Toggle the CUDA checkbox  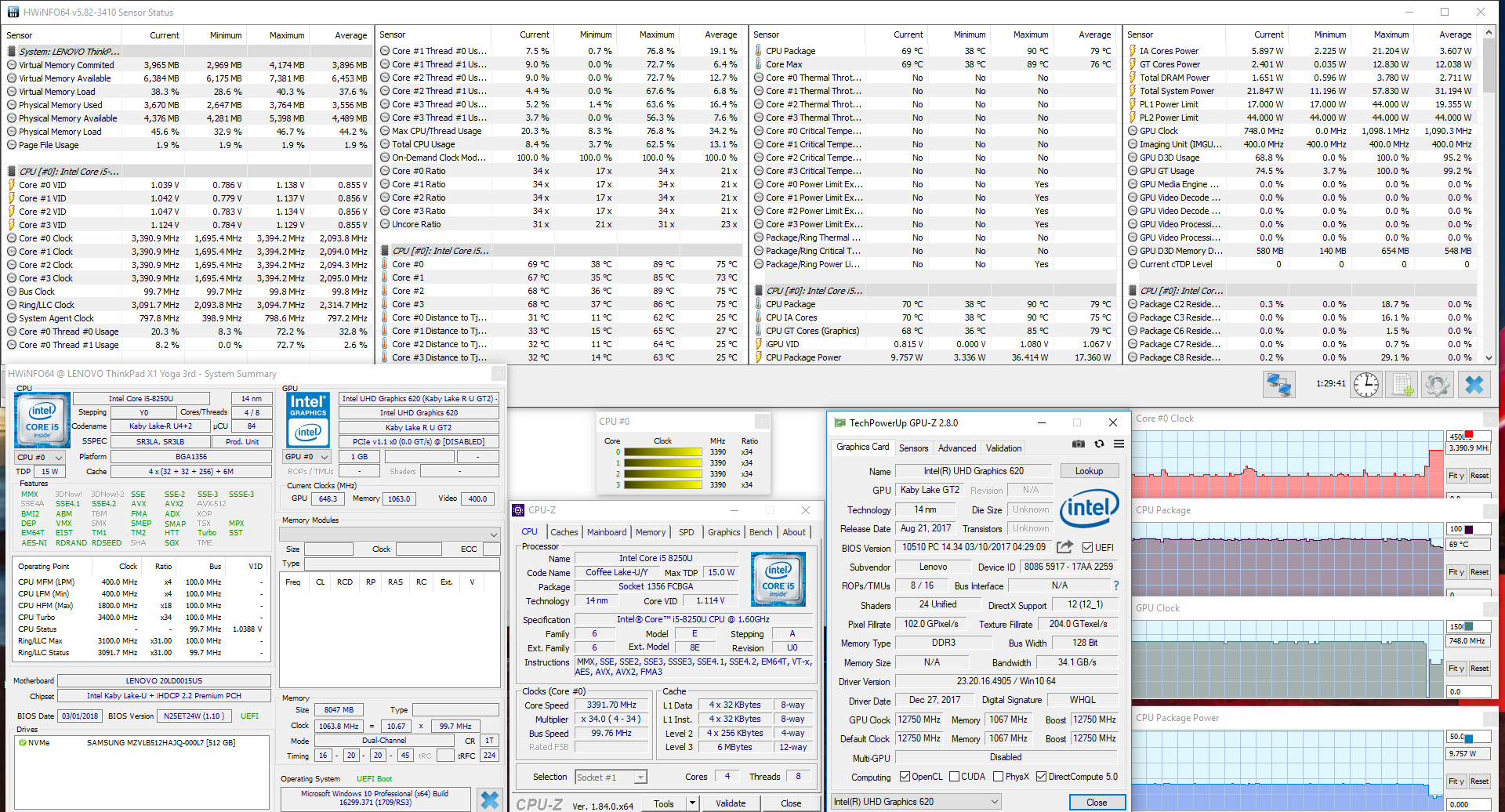click(x=954, y=777)
